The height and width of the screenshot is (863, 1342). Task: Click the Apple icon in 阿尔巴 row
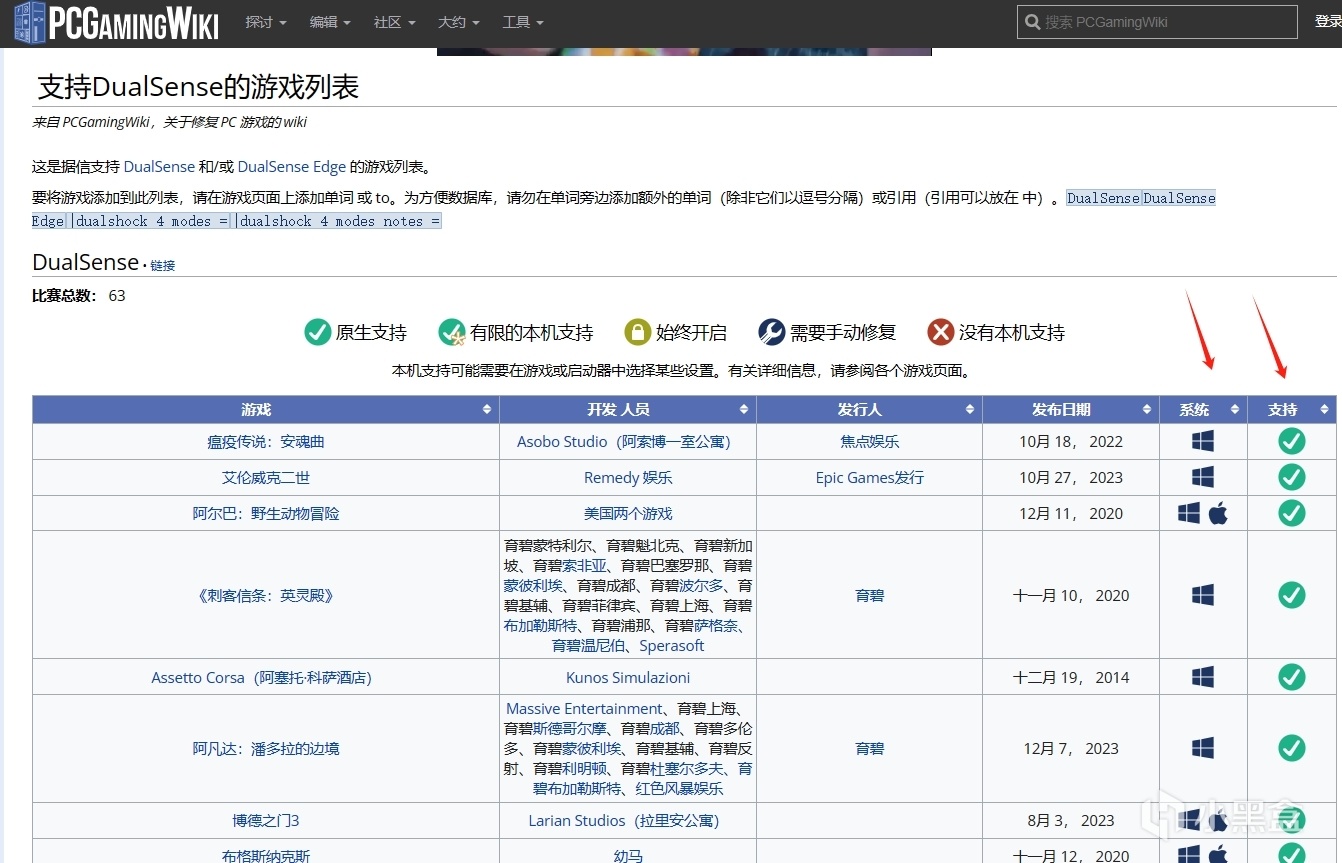(1217, 514)
